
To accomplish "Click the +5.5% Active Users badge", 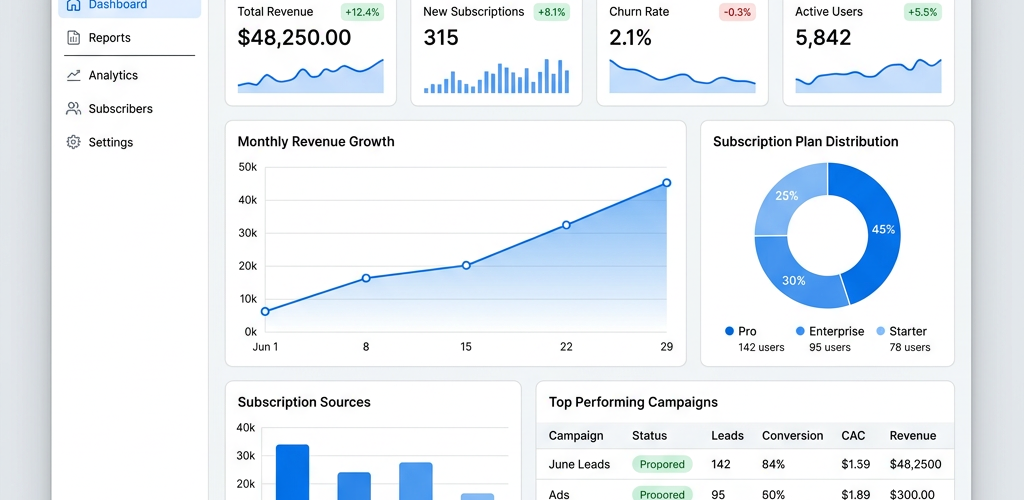I will point(923,12).
